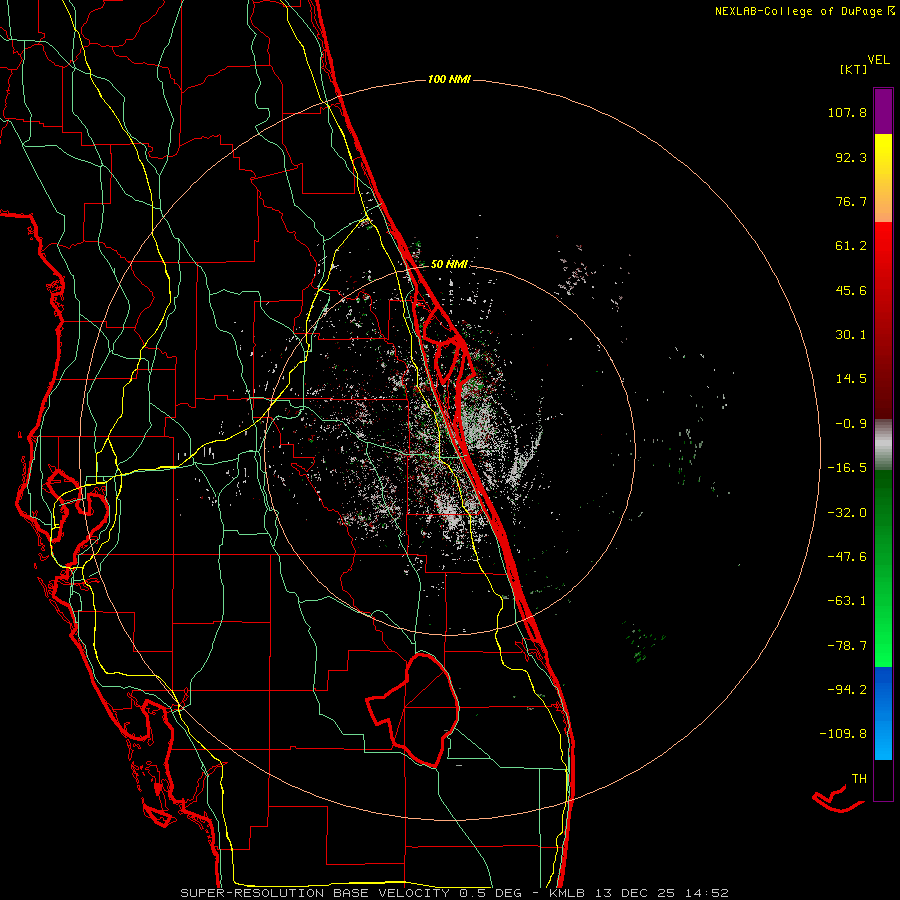Select the 92.3 velocity scale value
This screenshot has height=900, width=900.
click(851, 157)
